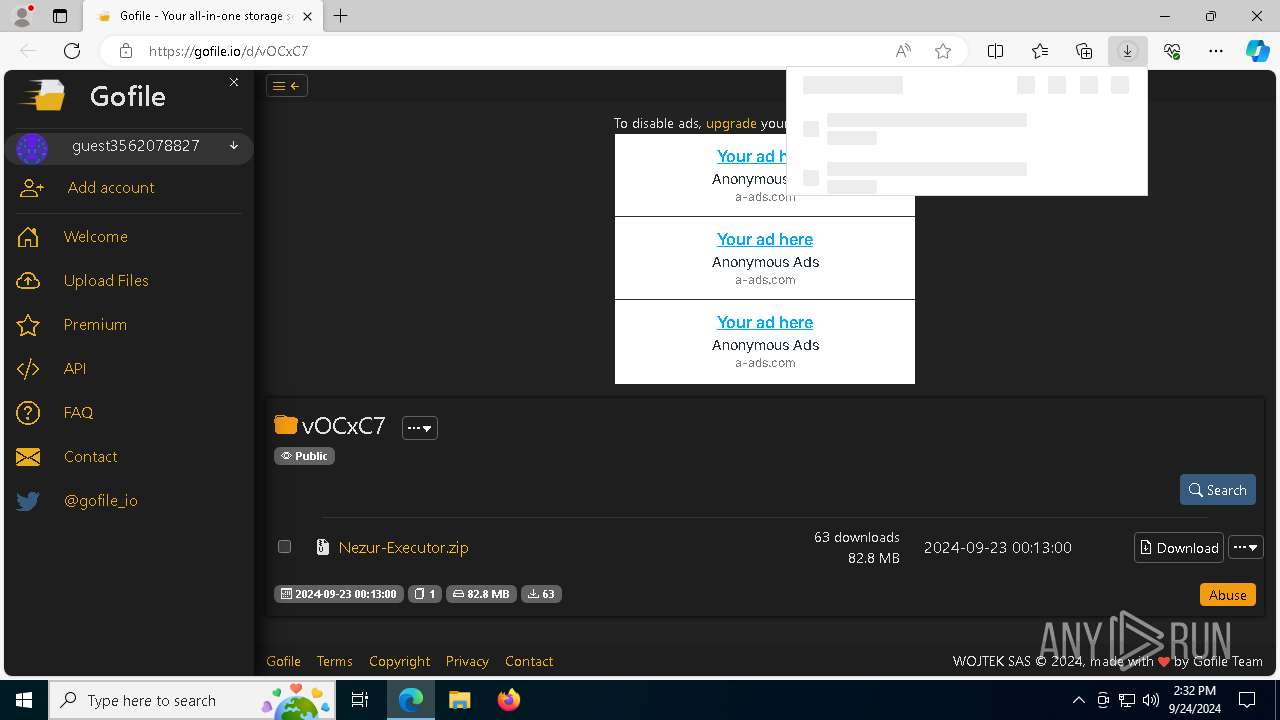Expand guest3562078827 account dropdown
Image resolution: width=1280 pixels, height=720 pixels.
pyautogui.click(x=234, y=146)
